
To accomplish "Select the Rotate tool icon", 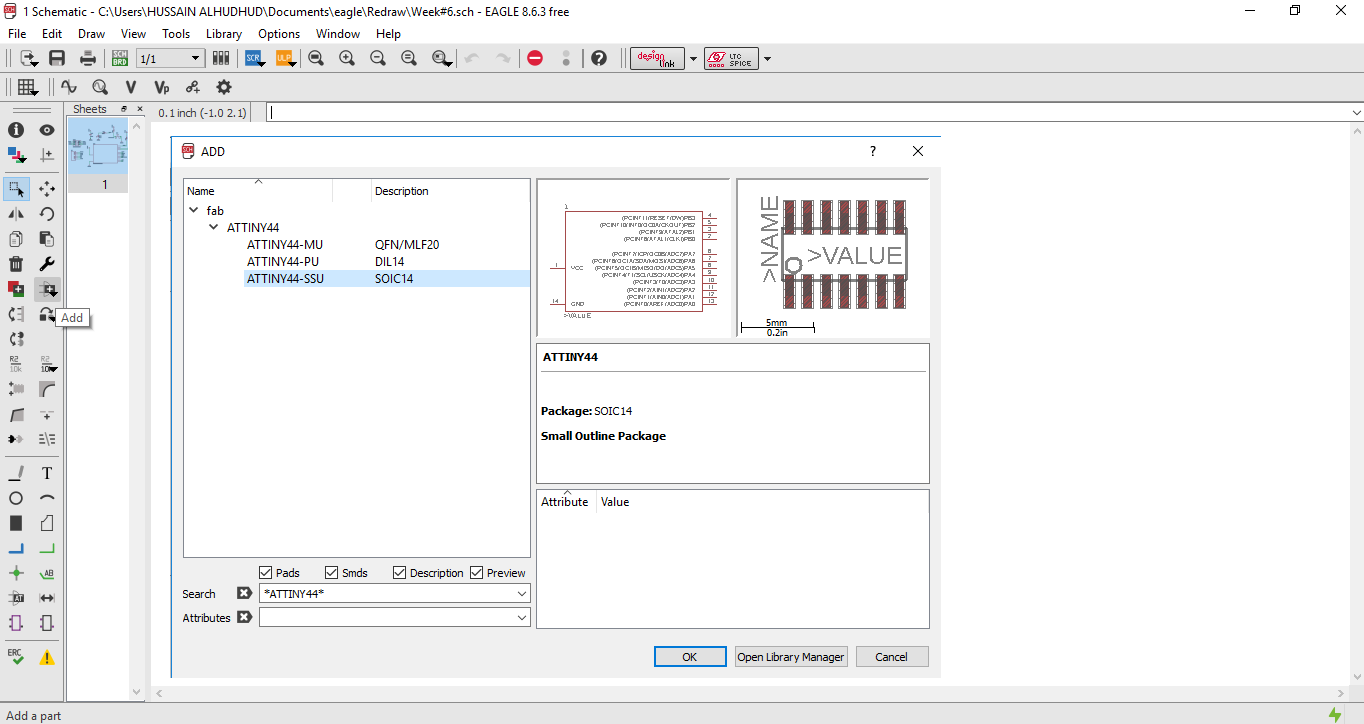I will coord(47,213).
